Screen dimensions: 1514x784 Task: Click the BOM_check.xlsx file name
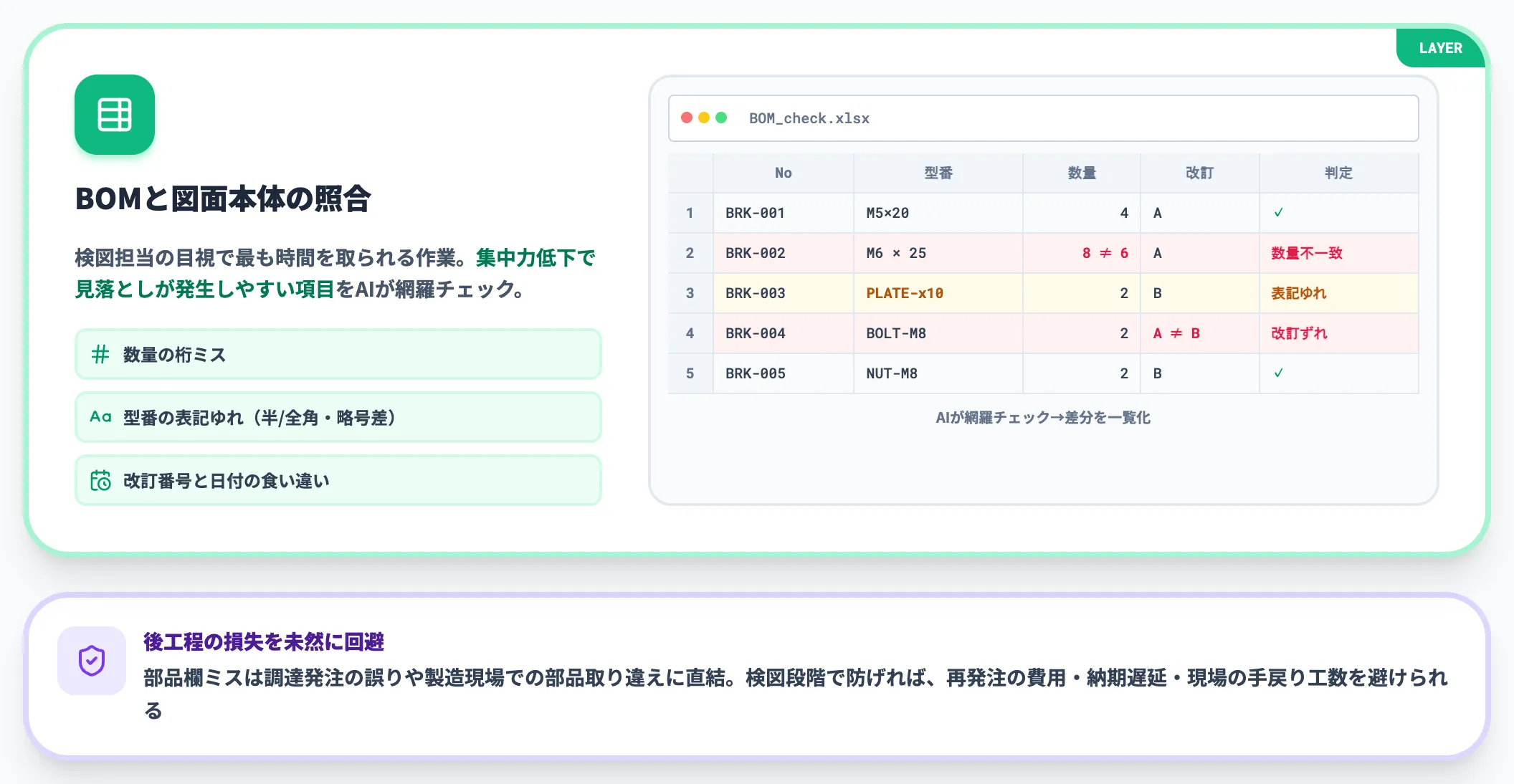click(x=809, y=118)
